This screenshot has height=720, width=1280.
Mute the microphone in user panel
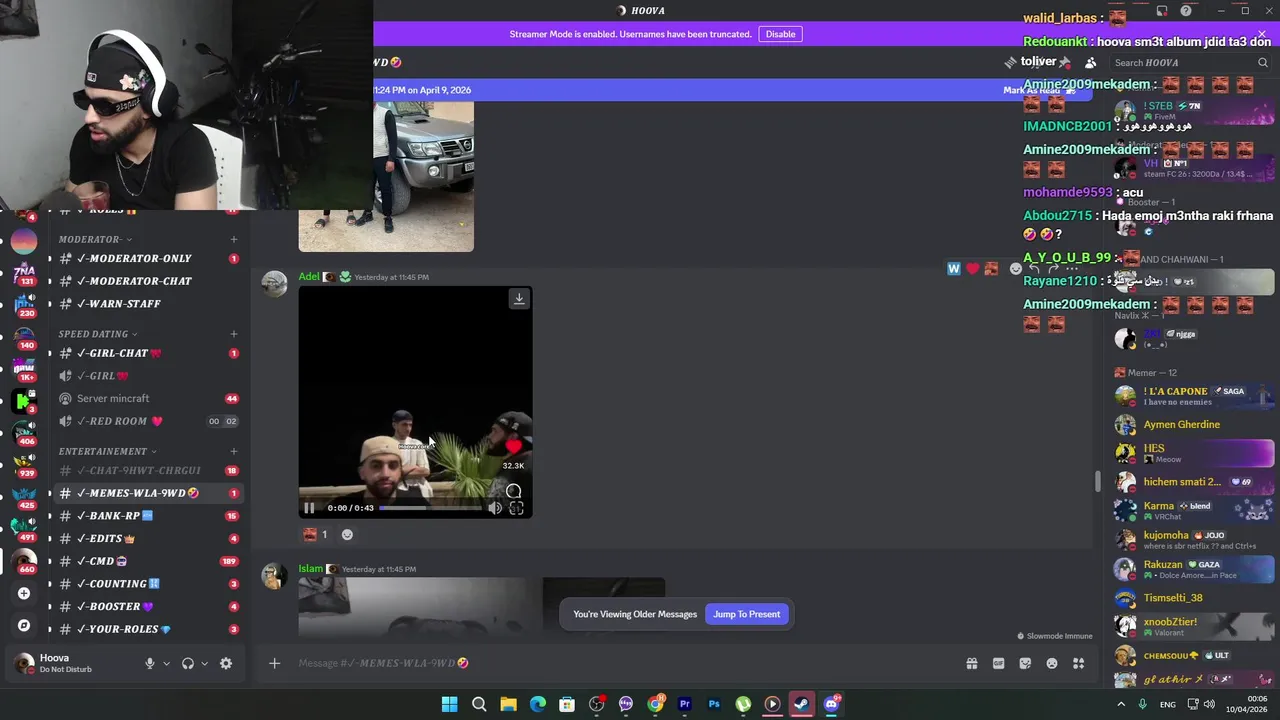pos(149,663)
